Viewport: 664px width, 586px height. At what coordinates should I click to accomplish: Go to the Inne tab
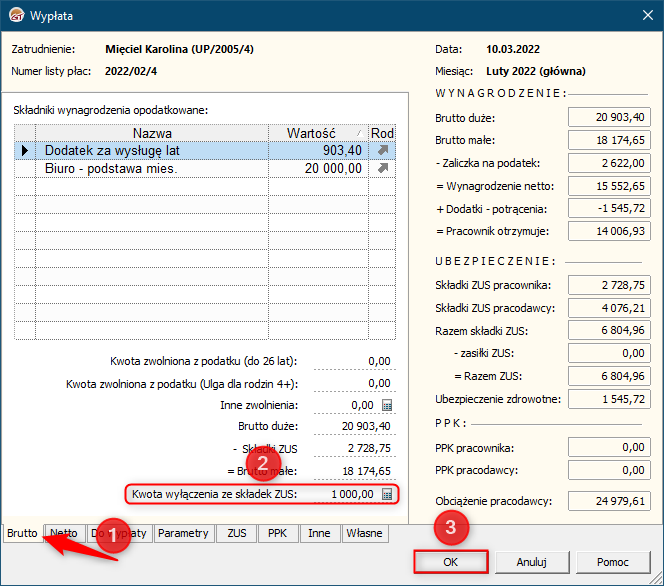click(x=319, y=533)
